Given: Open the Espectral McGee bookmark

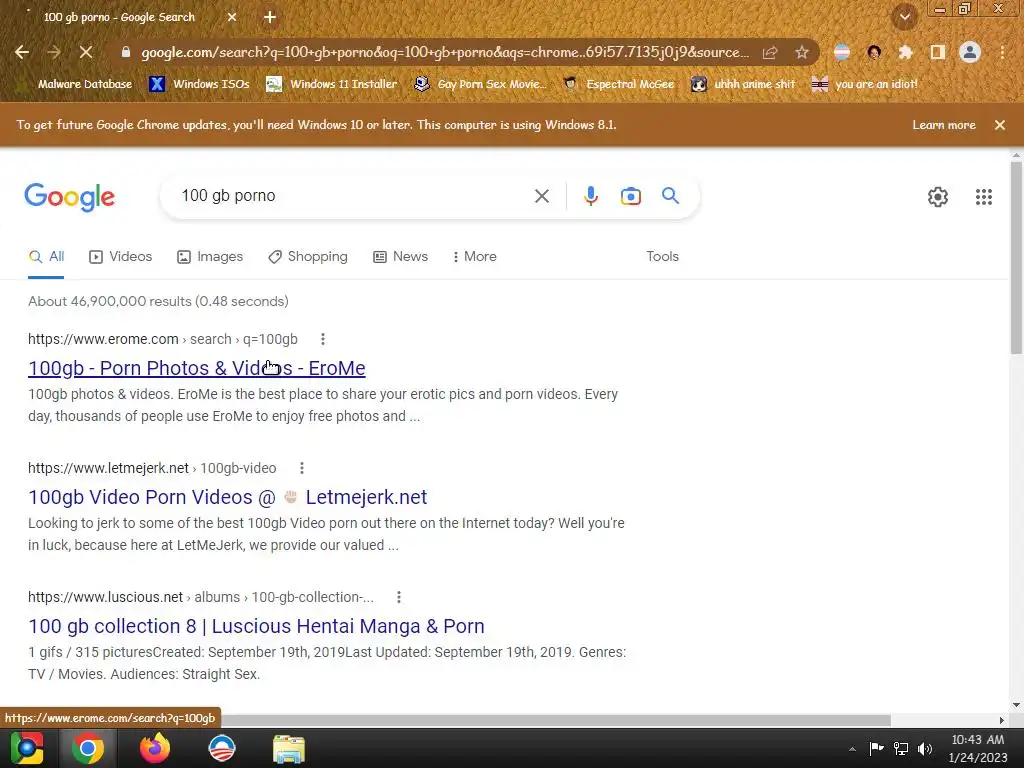Looking at the screenshot, I should tap(619, 84).
